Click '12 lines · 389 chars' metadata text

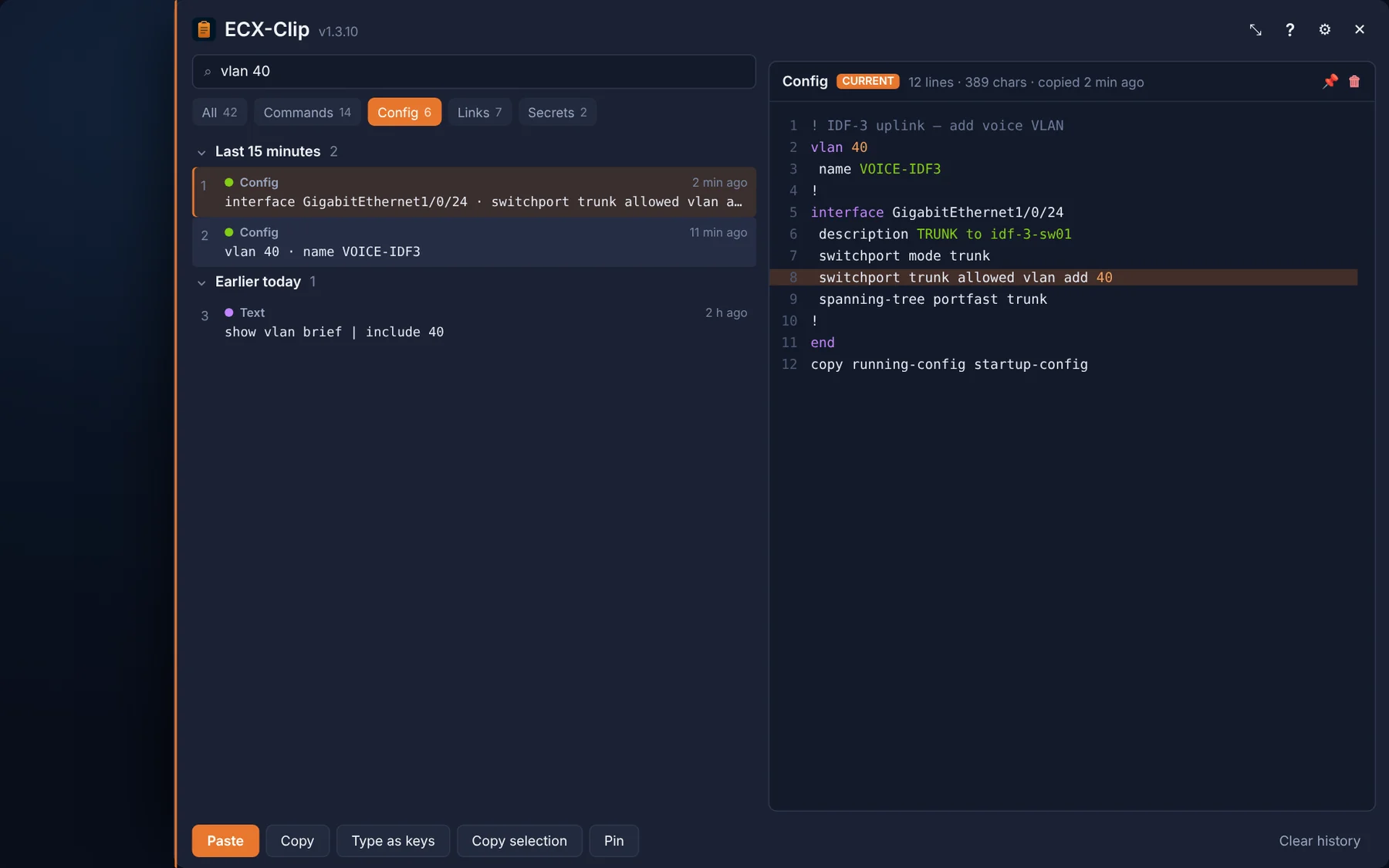click(x=968, y=82)
